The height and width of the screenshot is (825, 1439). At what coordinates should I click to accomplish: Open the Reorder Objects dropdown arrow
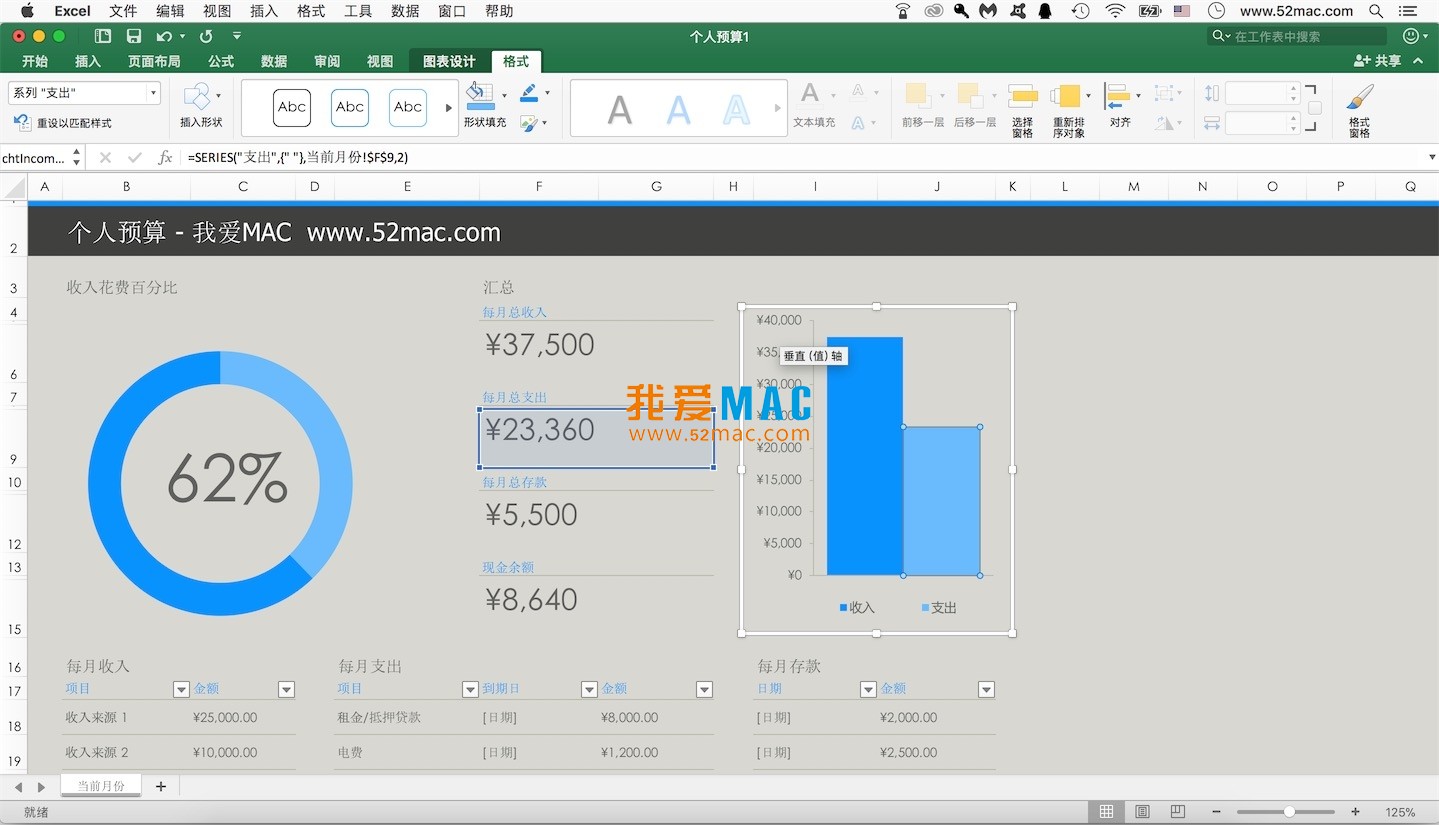1088,96
